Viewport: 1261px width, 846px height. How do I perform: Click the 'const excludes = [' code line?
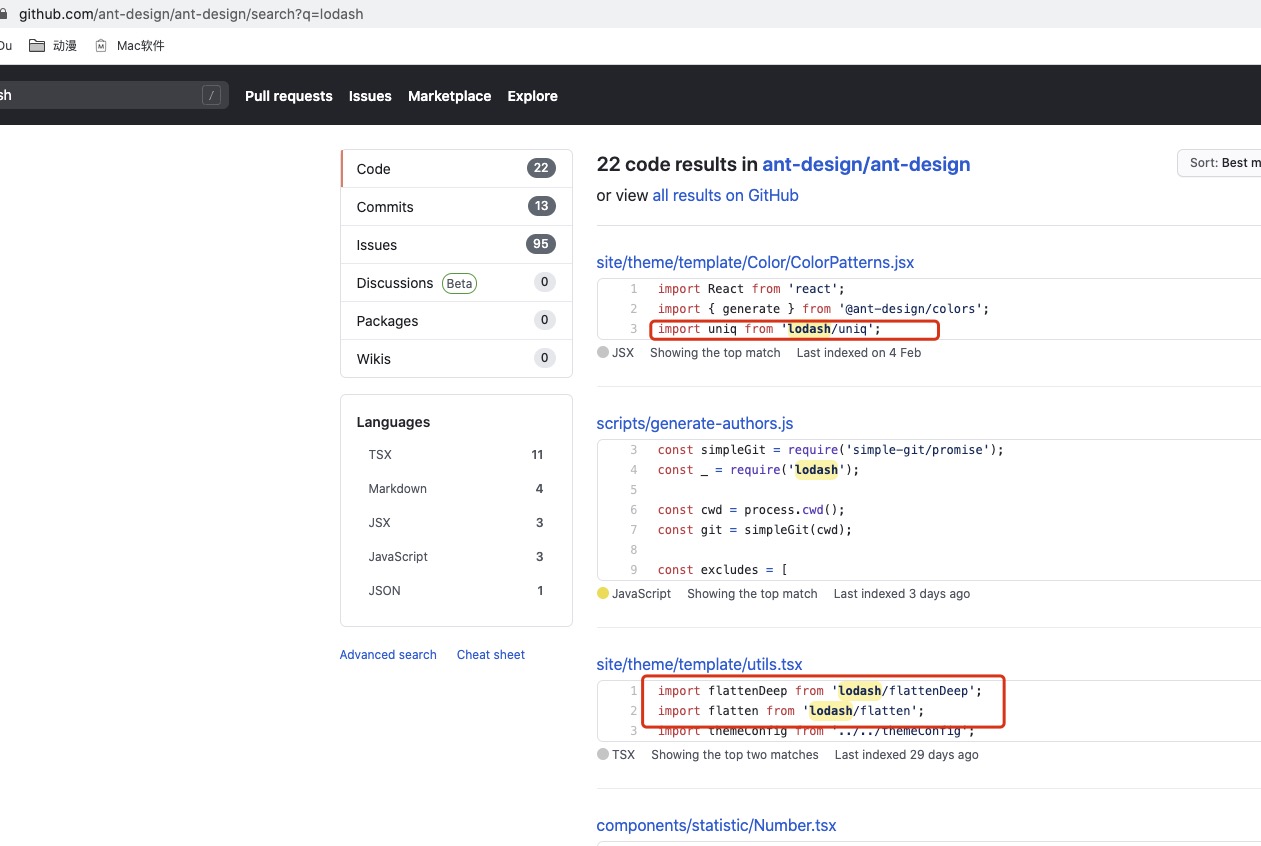point(723,570)
